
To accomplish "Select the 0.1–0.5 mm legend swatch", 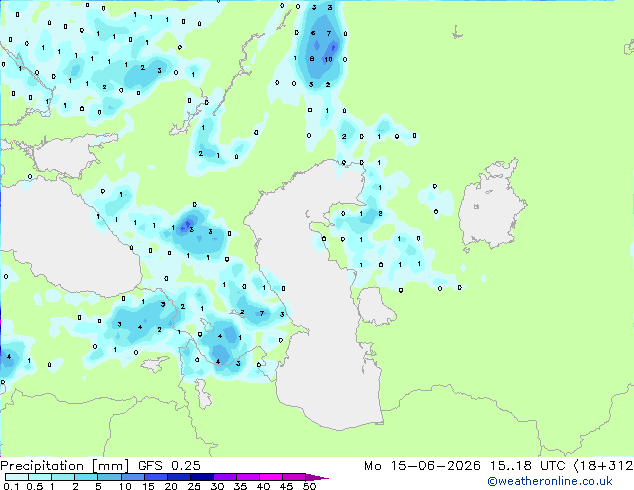I will point(17,477).
